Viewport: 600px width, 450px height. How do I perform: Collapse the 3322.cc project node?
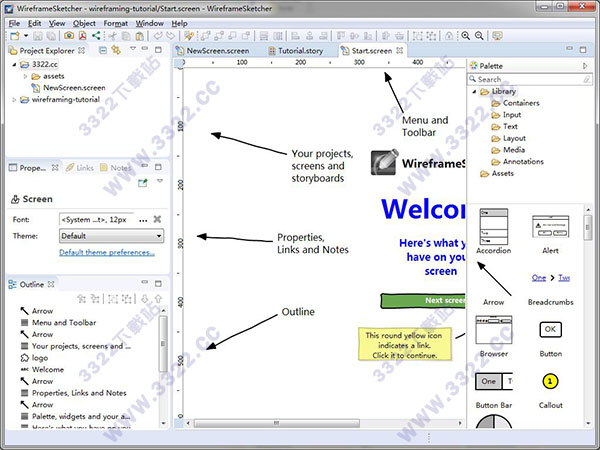14,65
